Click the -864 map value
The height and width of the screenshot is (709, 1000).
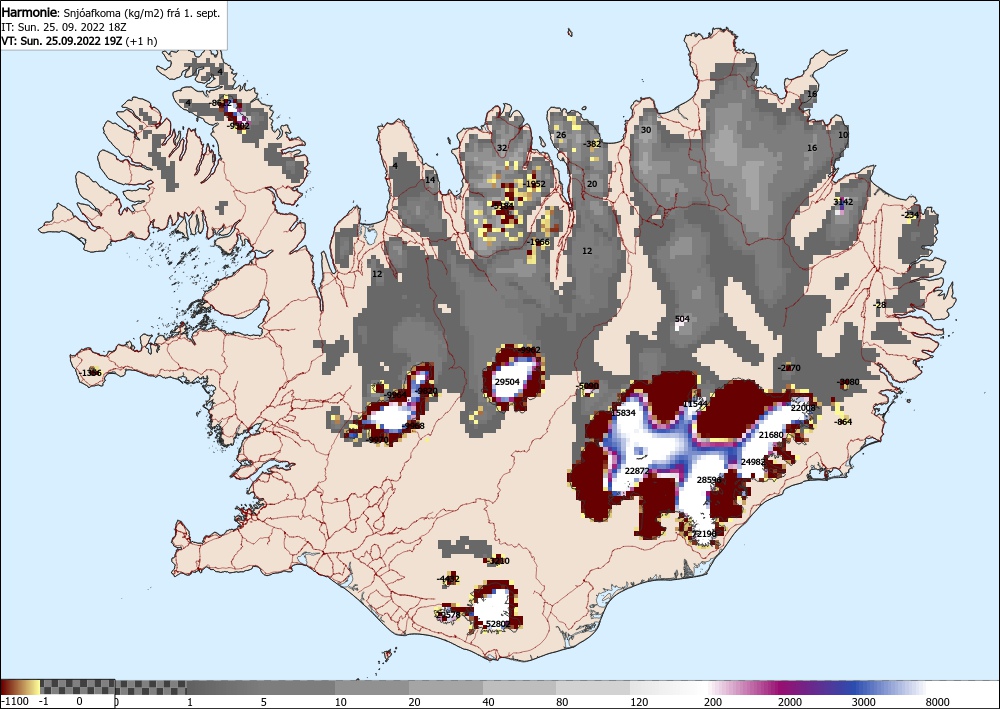(842, 421)
